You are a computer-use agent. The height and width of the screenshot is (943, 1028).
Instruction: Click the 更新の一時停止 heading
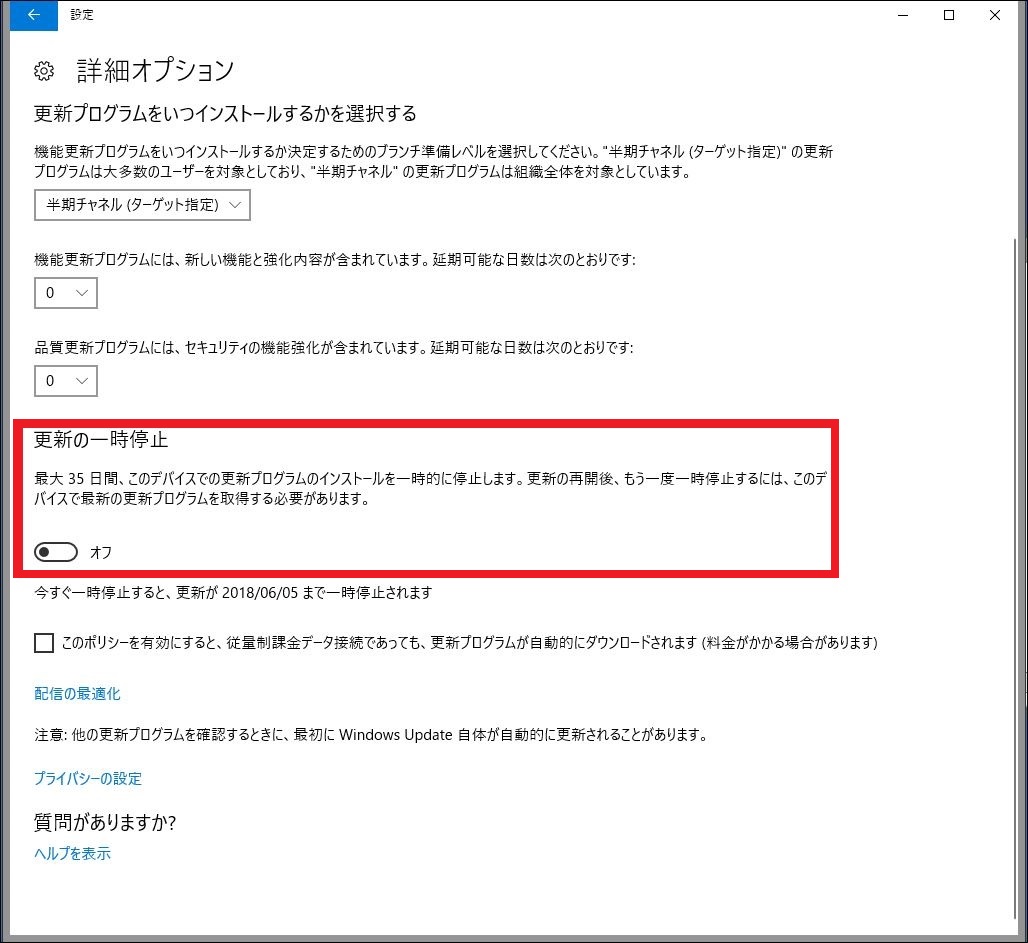tap(101, 439)
